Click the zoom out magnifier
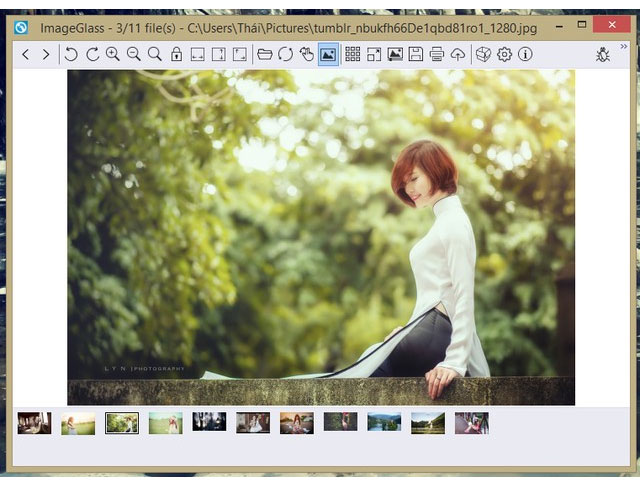Screen dimensions: 640x487 pyautogui.click(x=133, y=54)
